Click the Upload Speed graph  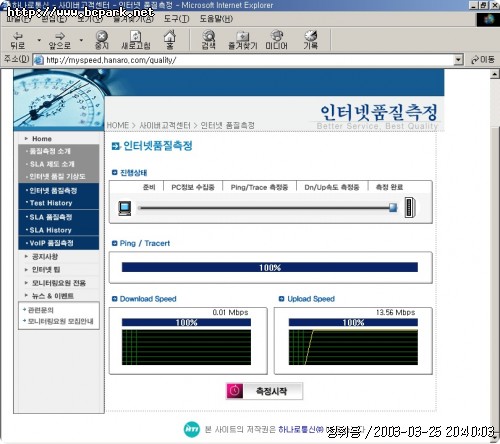point(353,347)
